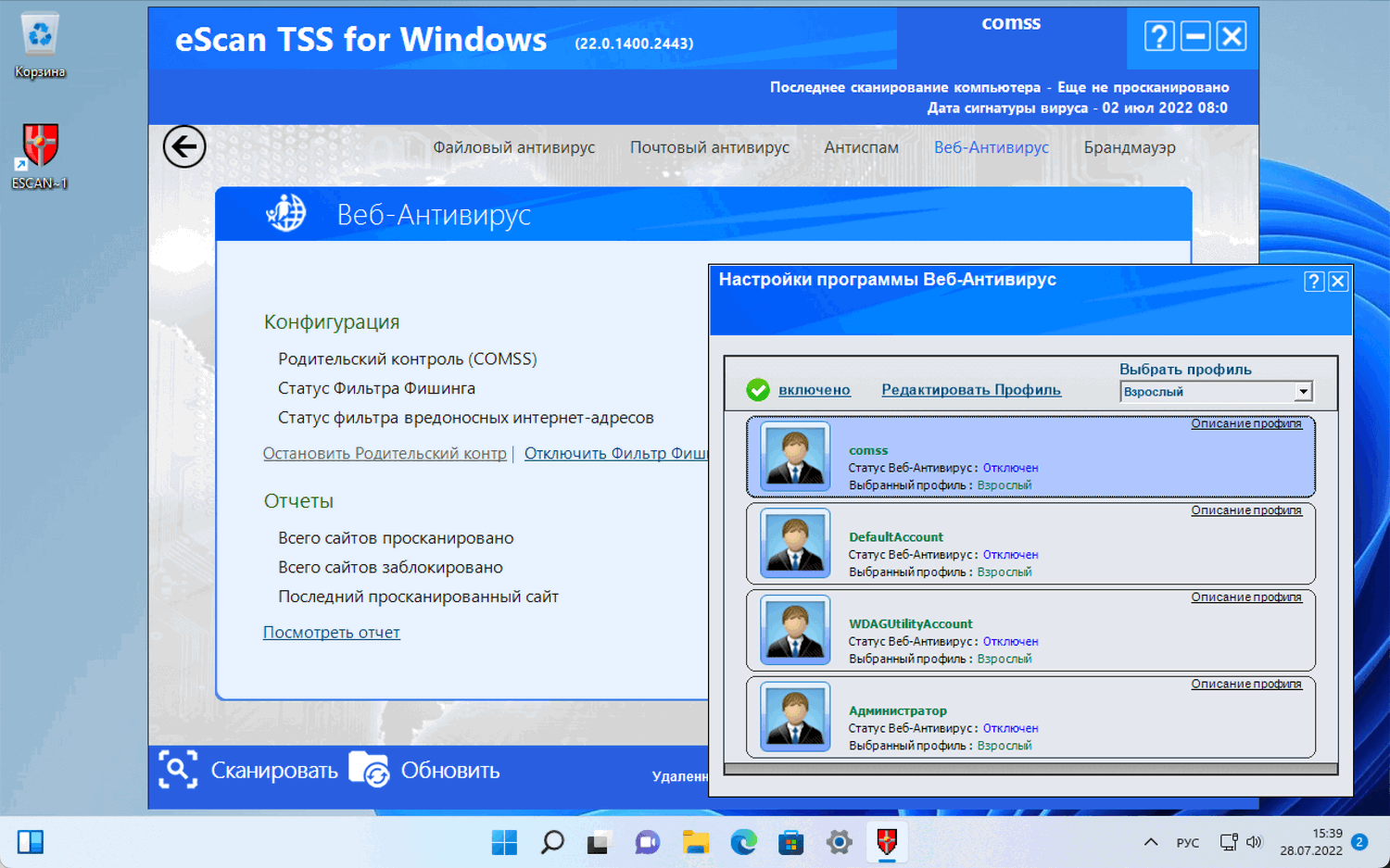Click Администратор Взрослый profile link

pyautogui.click(x=1005, y=746)
